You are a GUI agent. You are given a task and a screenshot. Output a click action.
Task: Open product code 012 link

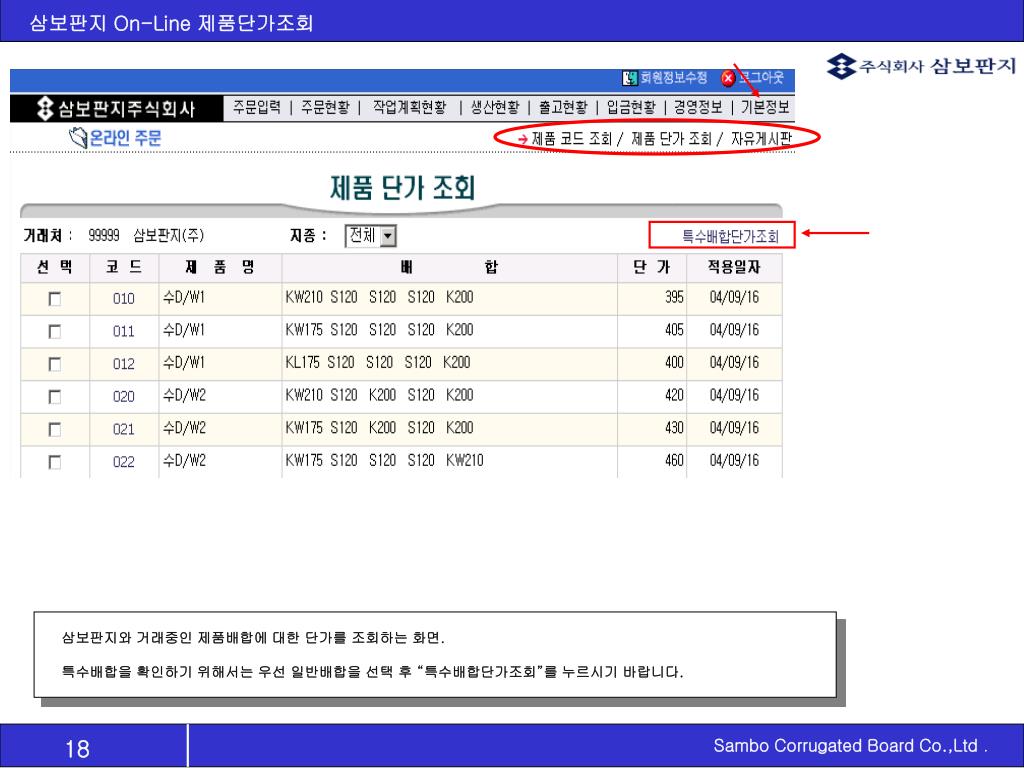click(x=123, y=364)
